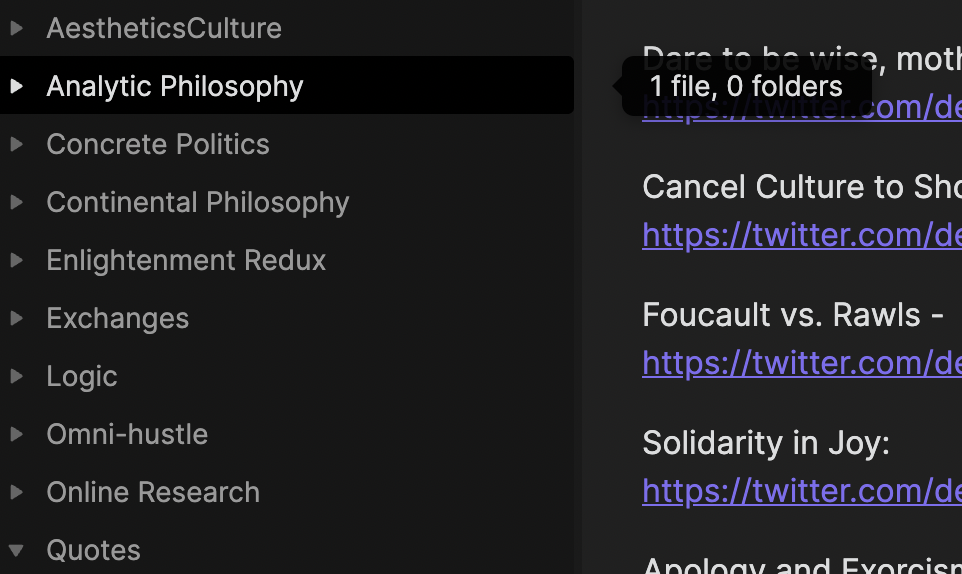Viewport: 962px width, 574px height.
Task: Select the Online Research folder name
Action: 152,492
